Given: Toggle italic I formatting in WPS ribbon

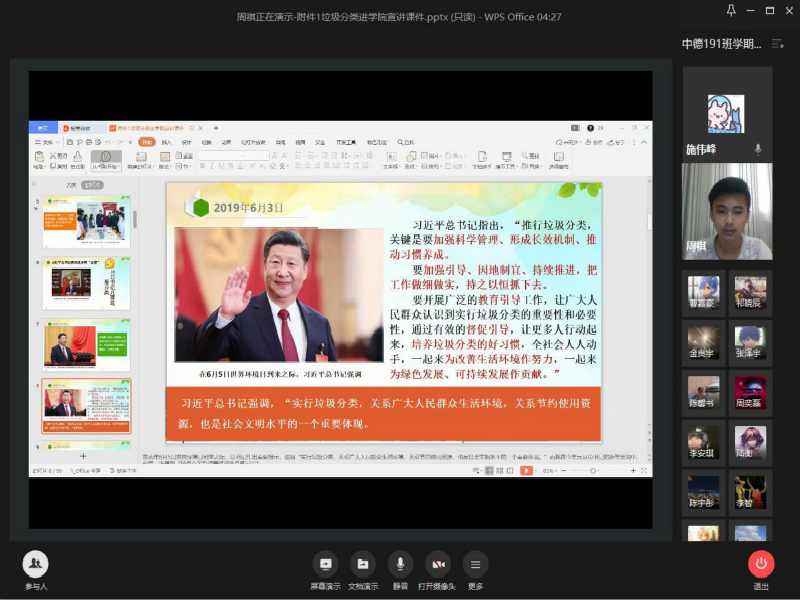Looking at the screenshot, I should point(212,166).
